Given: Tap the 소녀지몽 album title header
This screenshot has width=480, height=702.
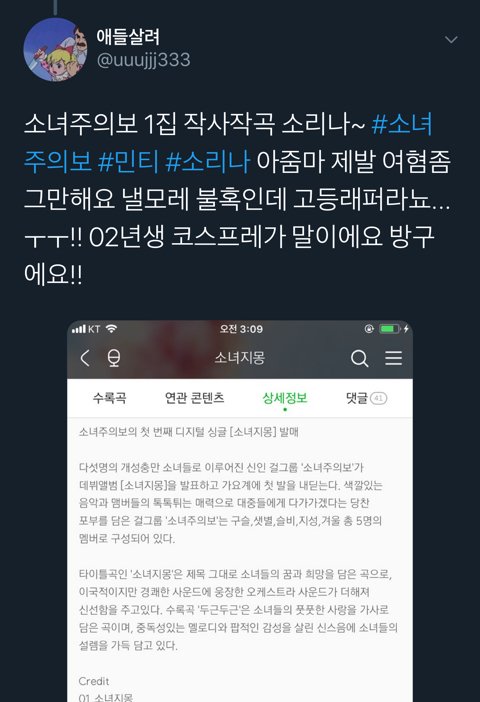Looking at the screenshot, I should [240, 358].
